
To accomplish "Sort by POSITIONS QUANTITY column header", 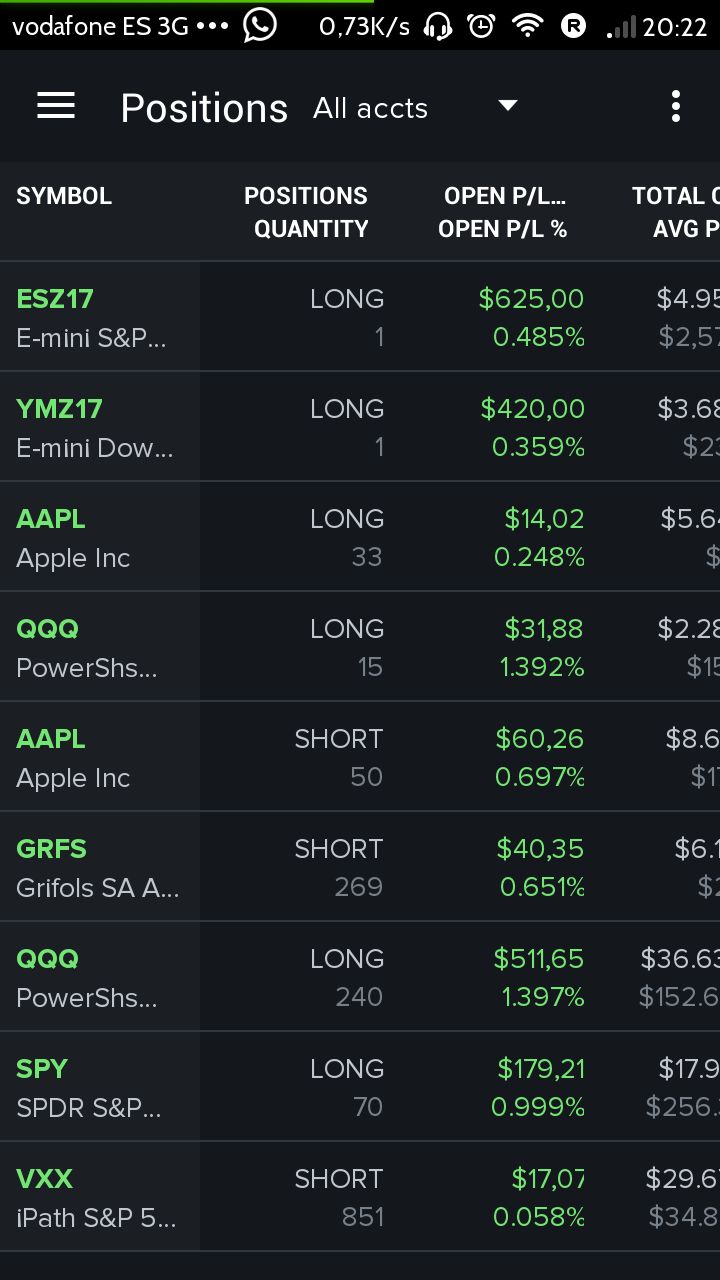I will (306, 212).
